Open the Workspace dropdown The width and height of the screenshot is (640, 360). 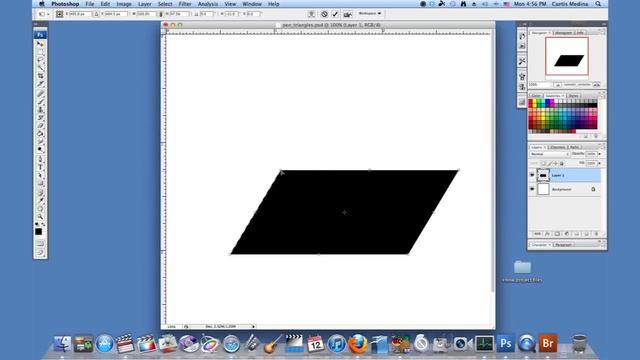369,13
